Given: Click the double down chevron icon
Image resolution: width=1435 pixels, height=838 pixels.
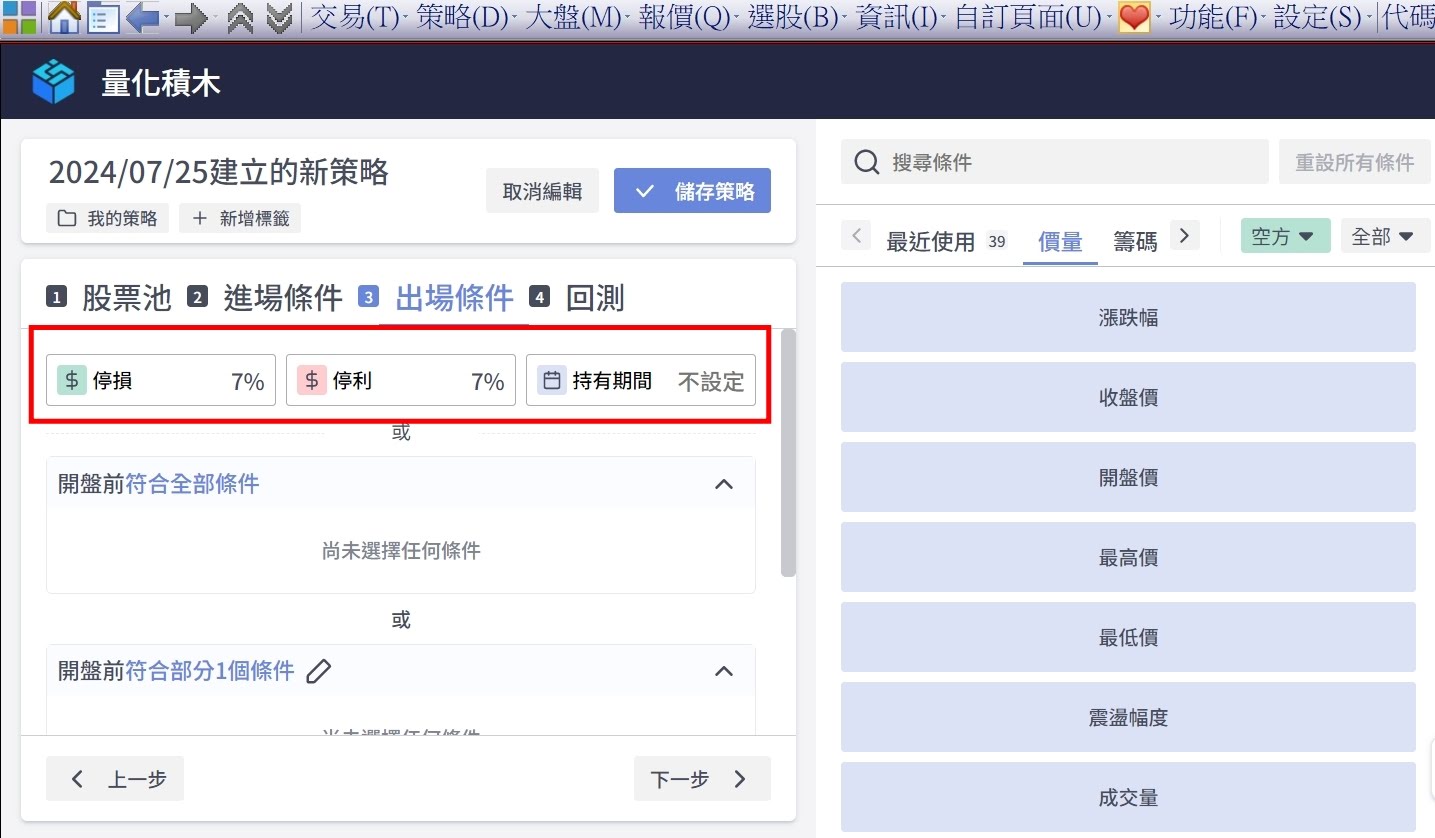Looking at the screenshot, I should click(280, 18).
